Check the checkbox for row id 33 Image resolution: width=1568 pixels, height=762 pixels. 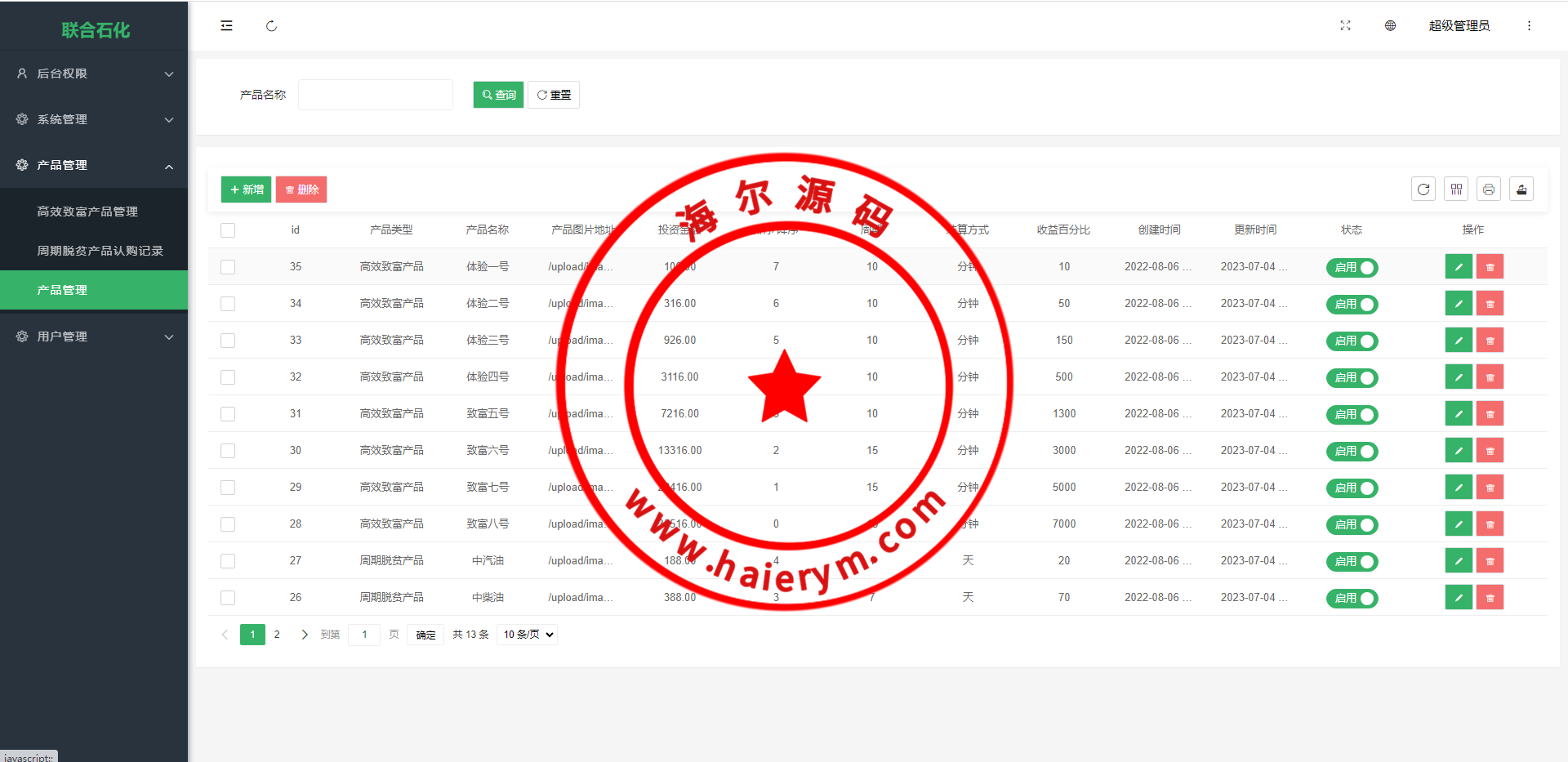tap(228, 341)
